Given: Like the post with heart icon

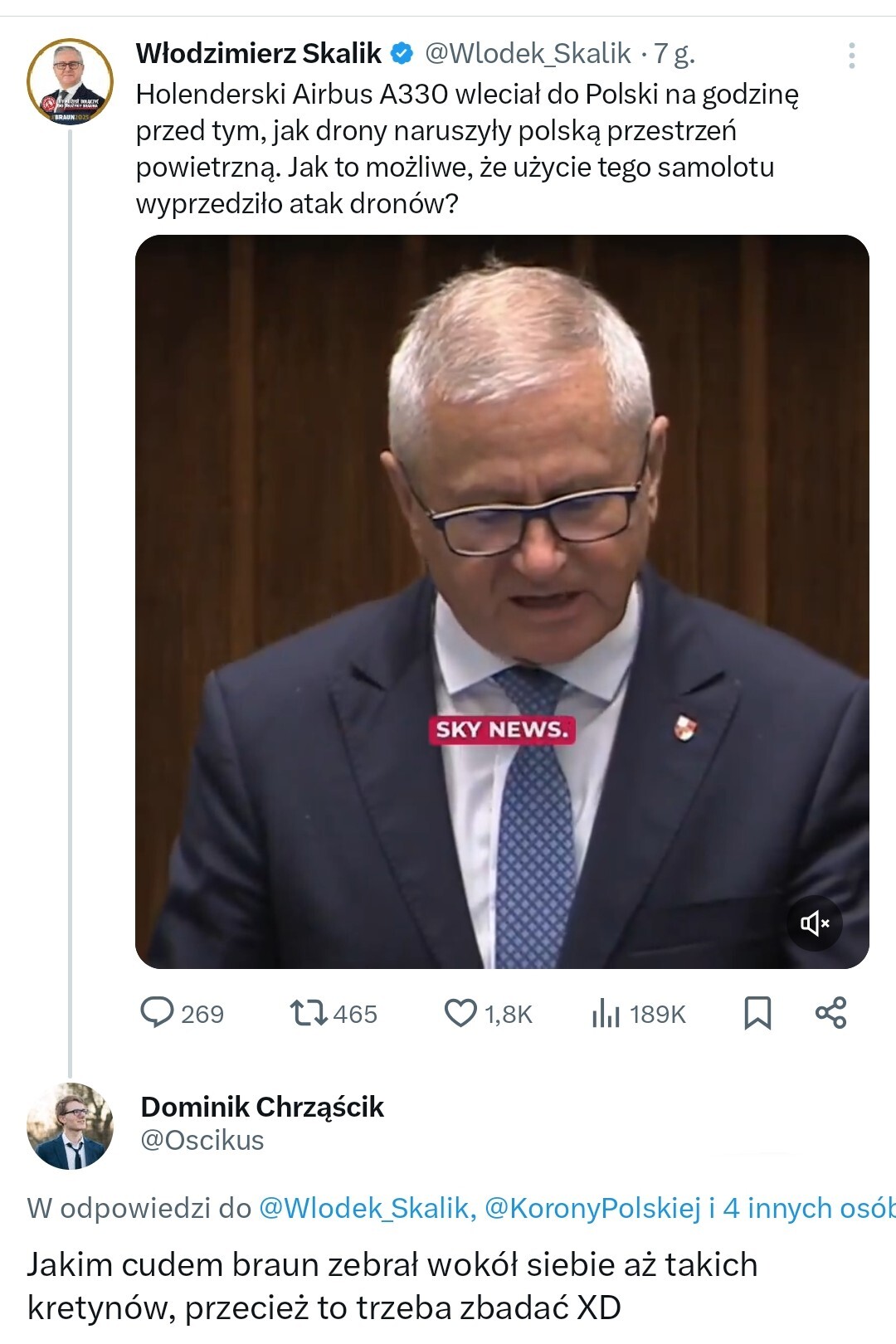Looking at the screenshot, I should 460,1013.
